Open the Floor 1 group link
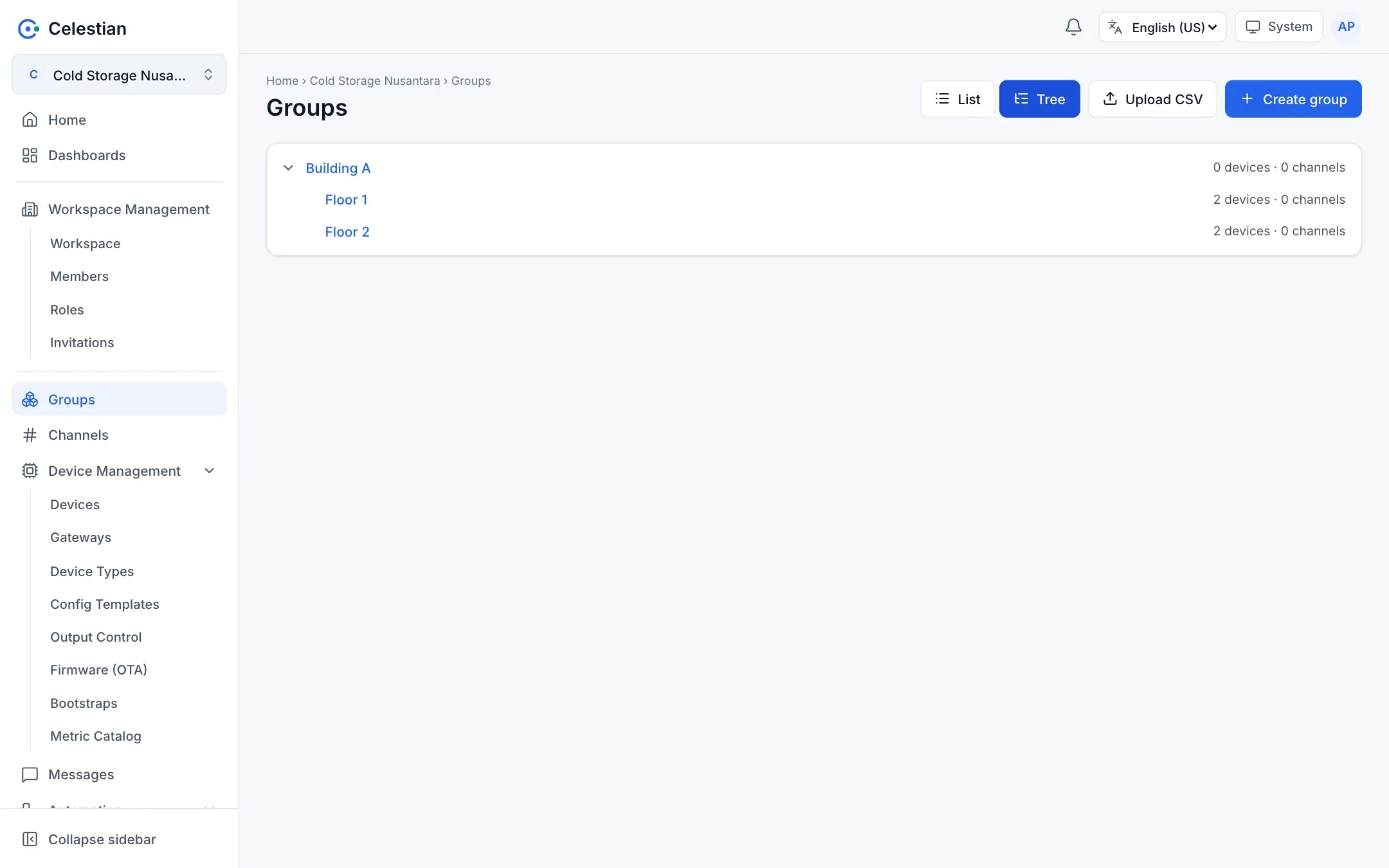Screen dimensions: 1389x868 (346, 200)
